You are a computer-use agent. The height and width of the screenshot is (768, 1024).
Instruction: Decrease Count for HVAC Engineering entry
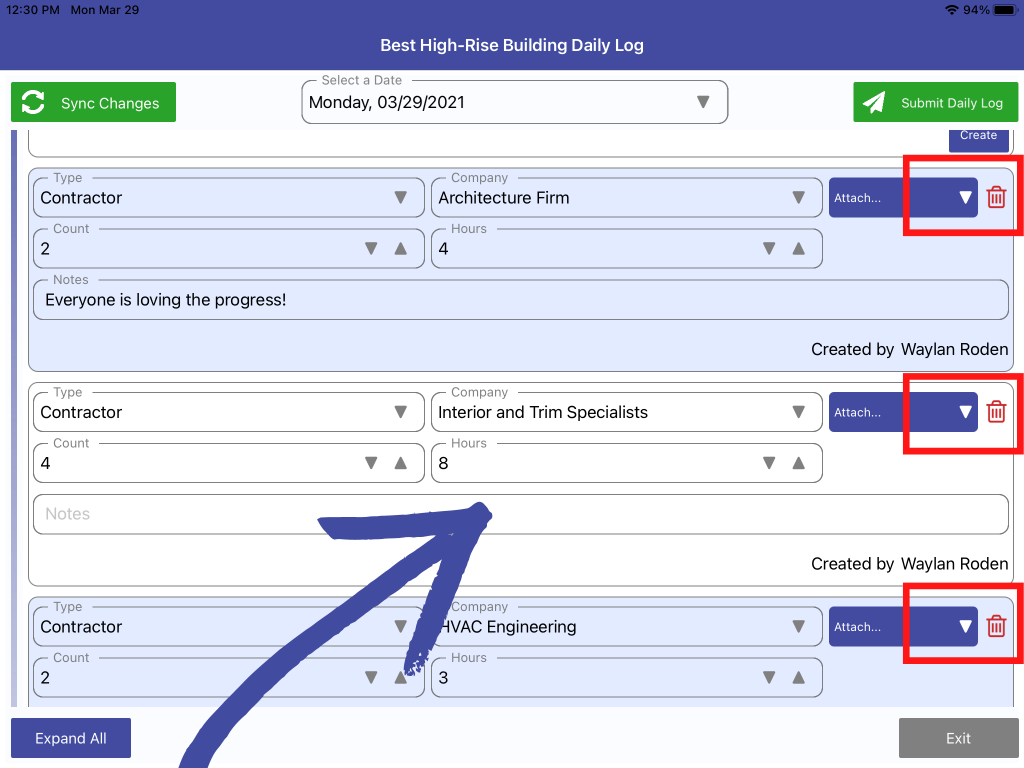coord(371,678)
